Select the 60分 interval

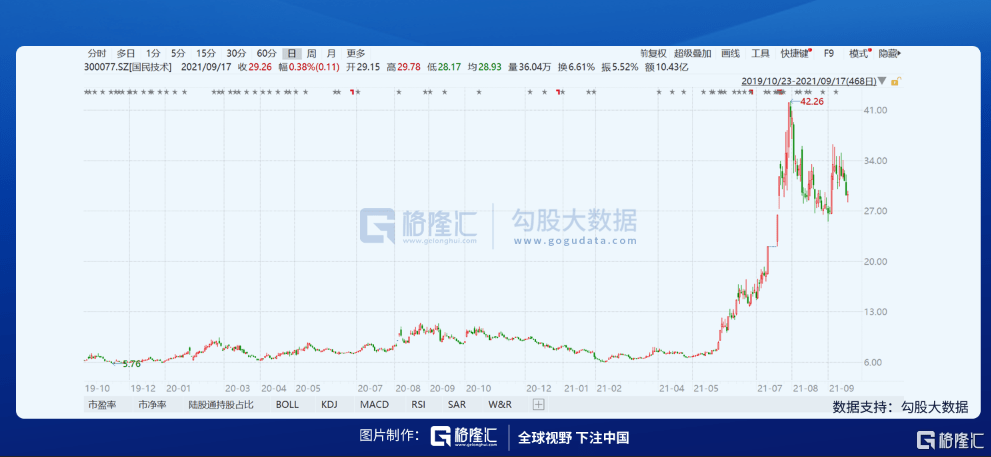(267, 54)
